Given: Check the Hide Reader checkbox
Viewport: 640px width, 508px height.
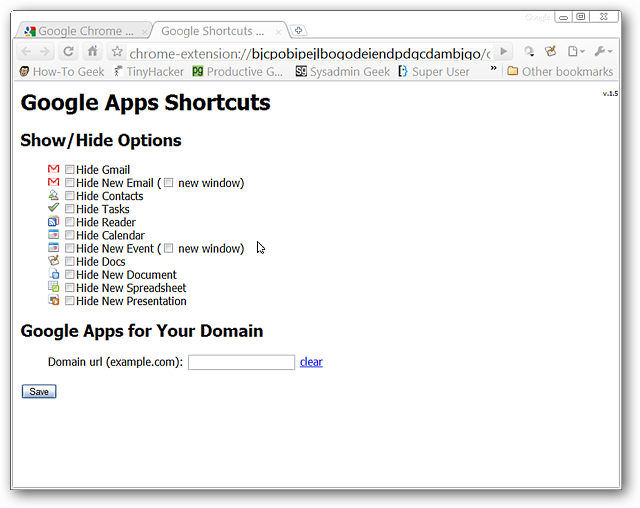Looking at the screenshot, I should (x=70, y=222).
